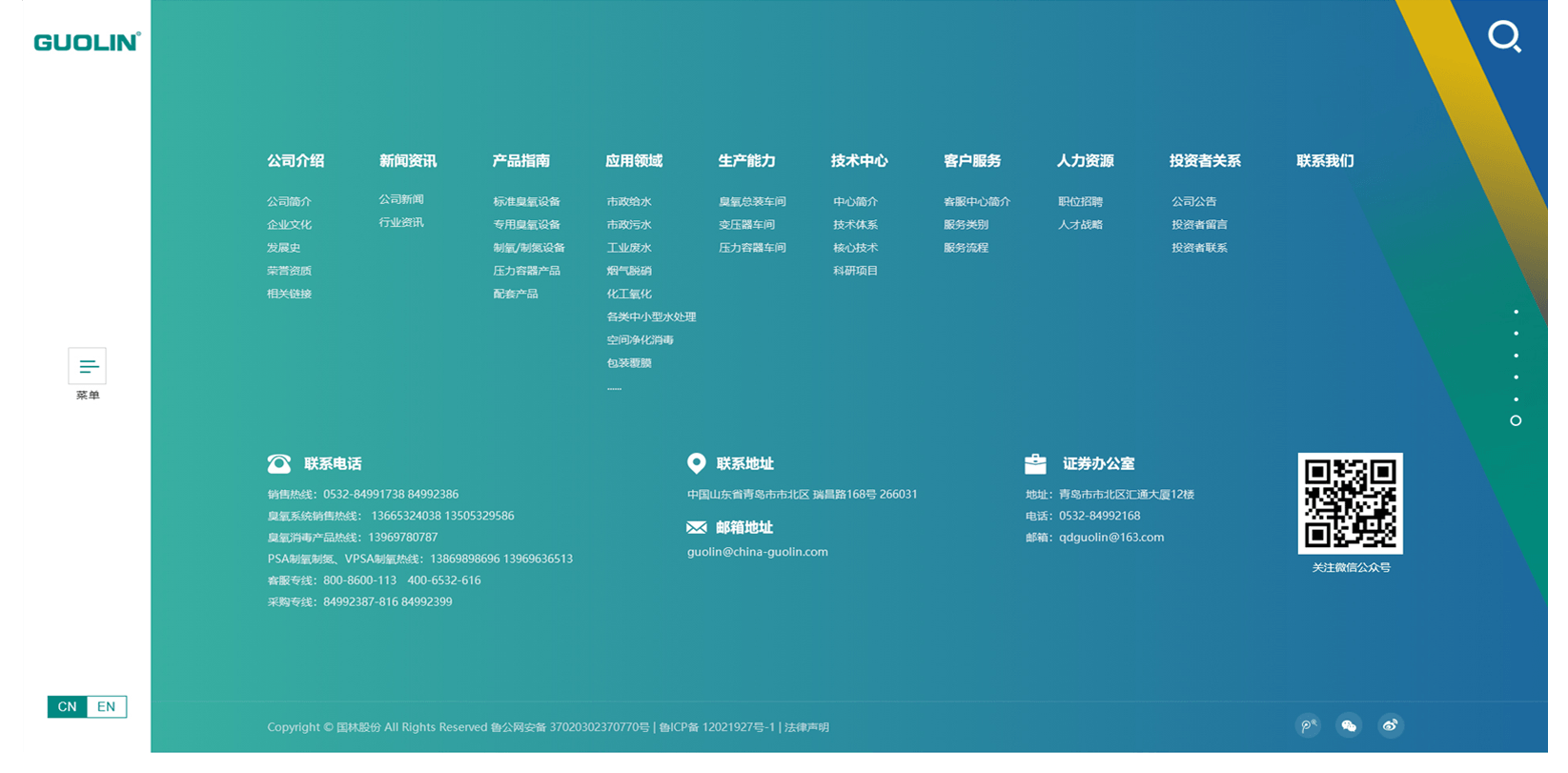Open the 法律声明 footer link
The height and width of the screenshot is (773, 1568).
pos(806,727)
